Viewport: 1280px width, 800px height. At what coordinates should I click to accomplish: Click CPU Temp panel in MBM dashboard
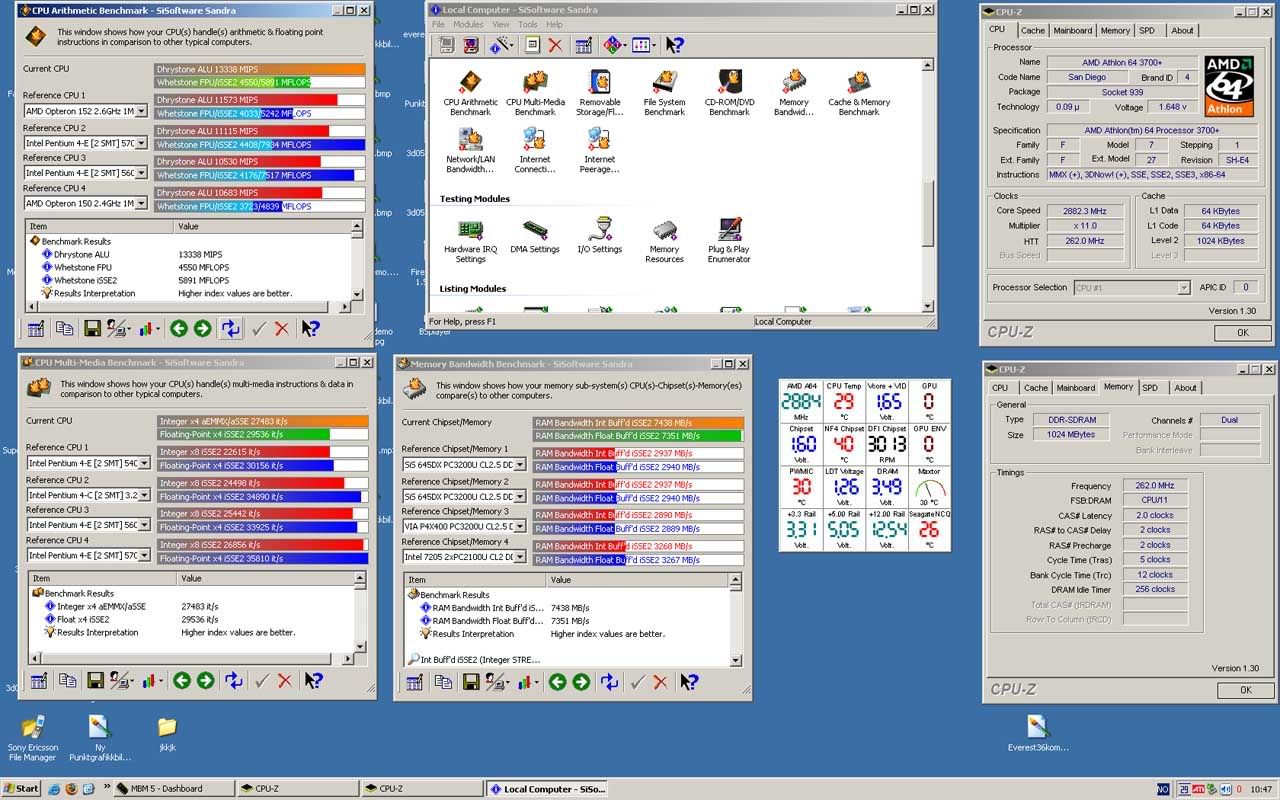tap(845, 401)
